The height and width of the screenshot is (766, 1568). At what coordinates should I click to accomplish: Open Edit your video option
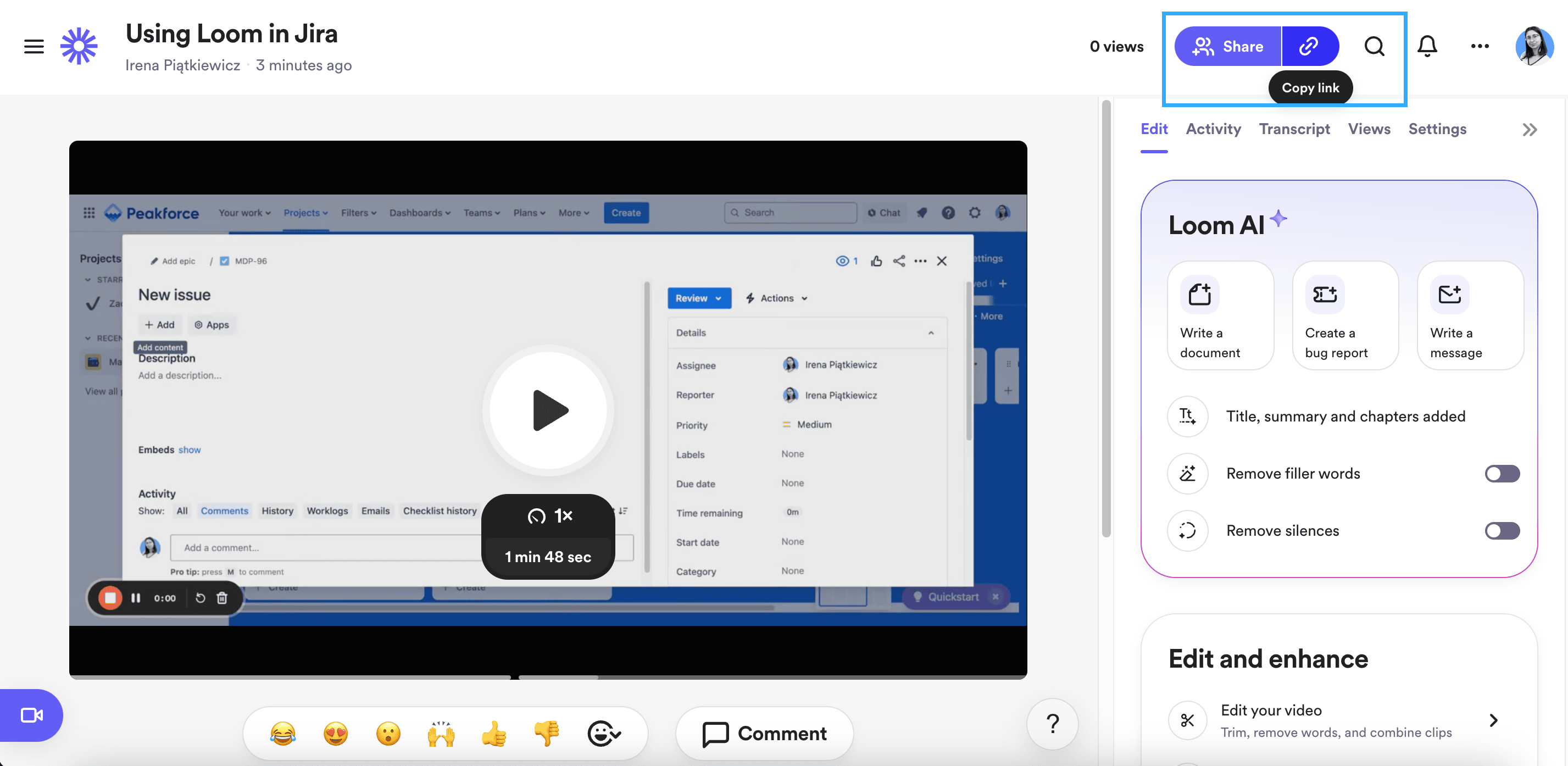tap(1338, 721)
